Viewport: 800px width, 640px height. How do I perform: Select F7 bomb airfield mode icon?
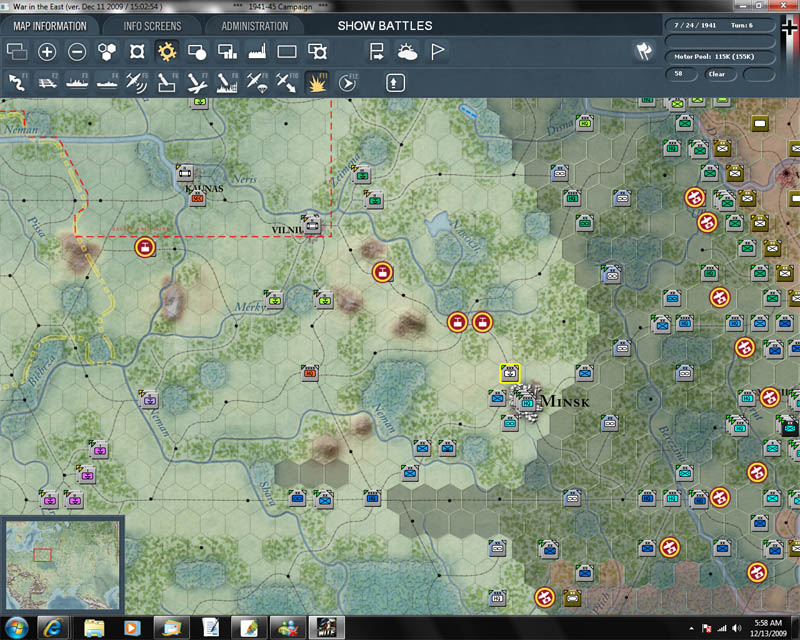pos(197,83)
